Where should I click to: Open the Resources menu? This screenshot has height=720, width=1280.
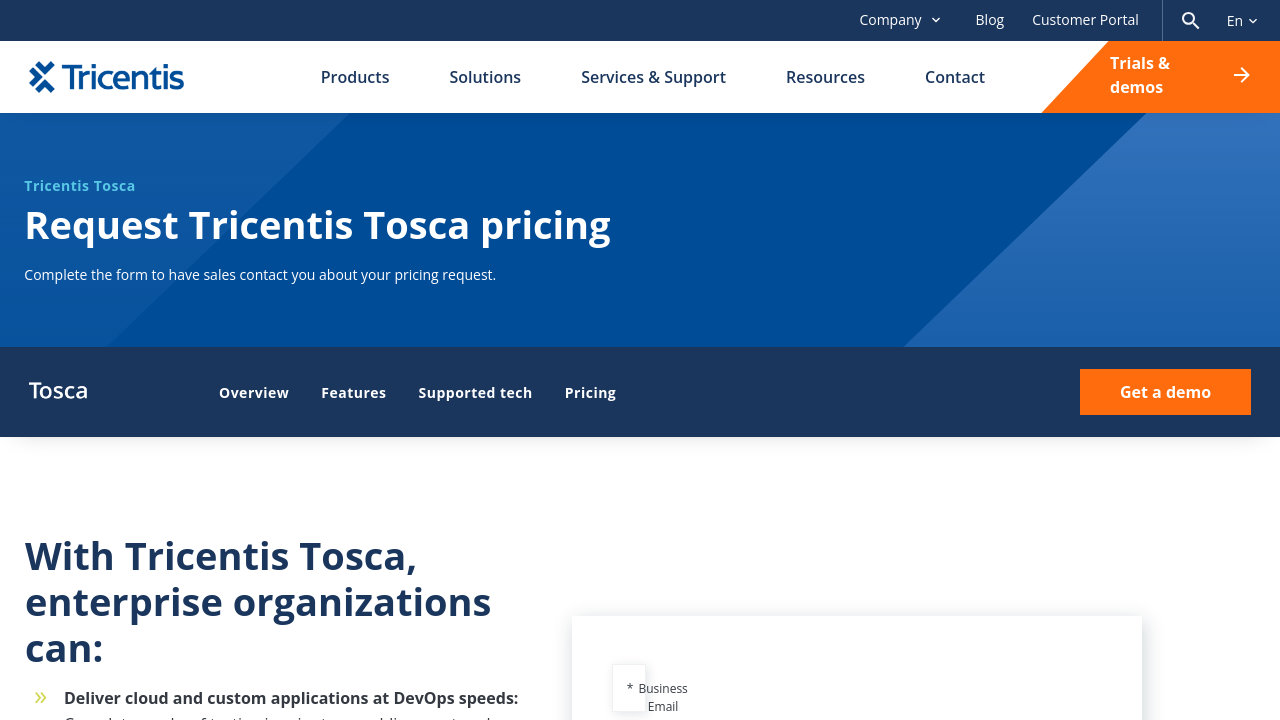tap(825, 77)
